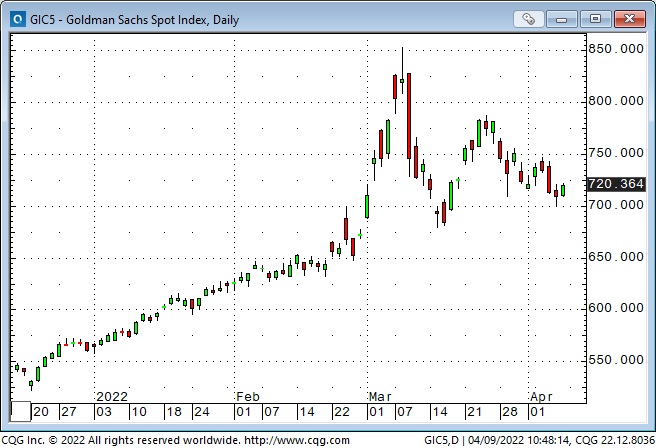Click the date 14 under Feb
The image size is (656, 448).
click(307, 412)
